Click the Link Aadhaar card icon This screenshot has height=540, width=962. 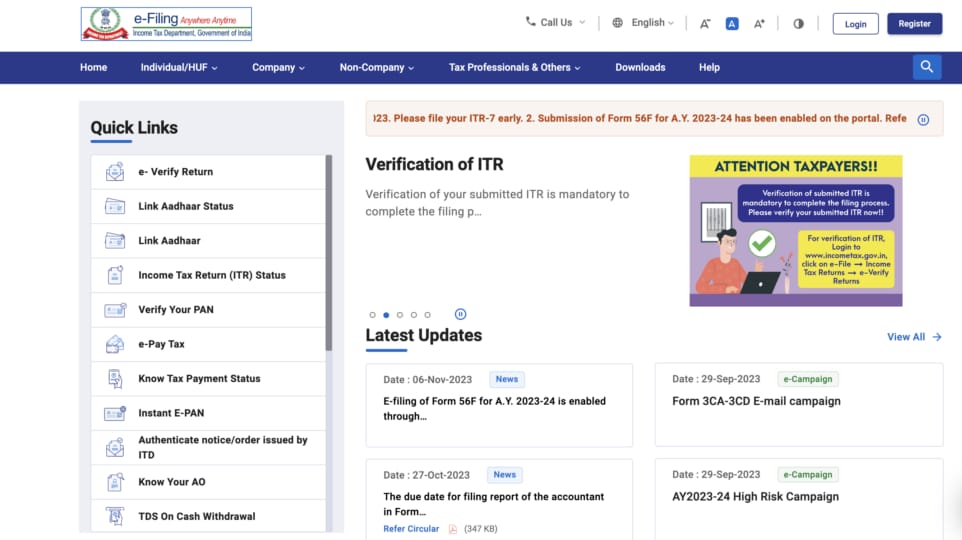(115, 241)
